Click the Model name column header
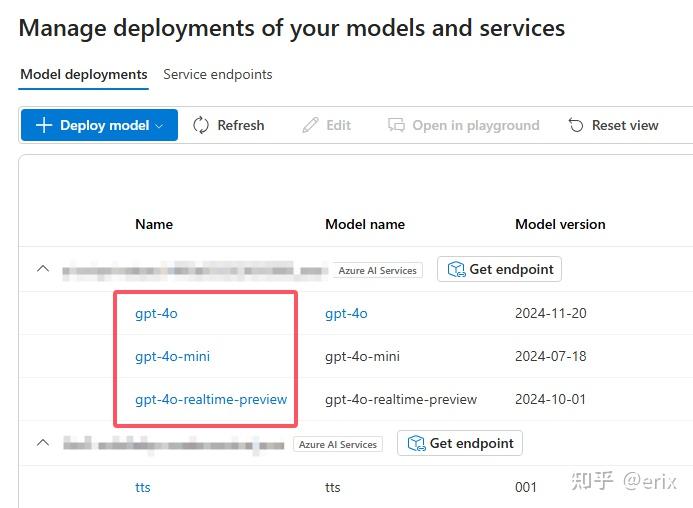This screenshot has width=693, height=508. 365,224
